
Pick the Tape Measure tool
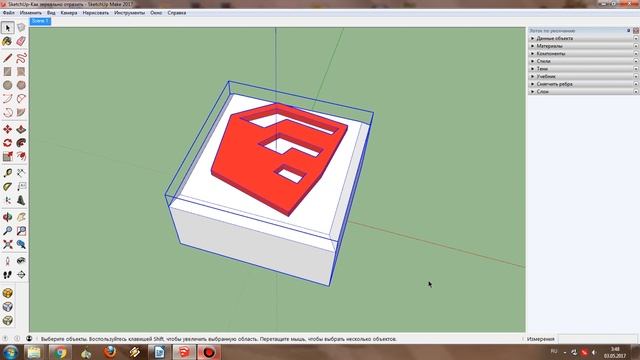7,173
